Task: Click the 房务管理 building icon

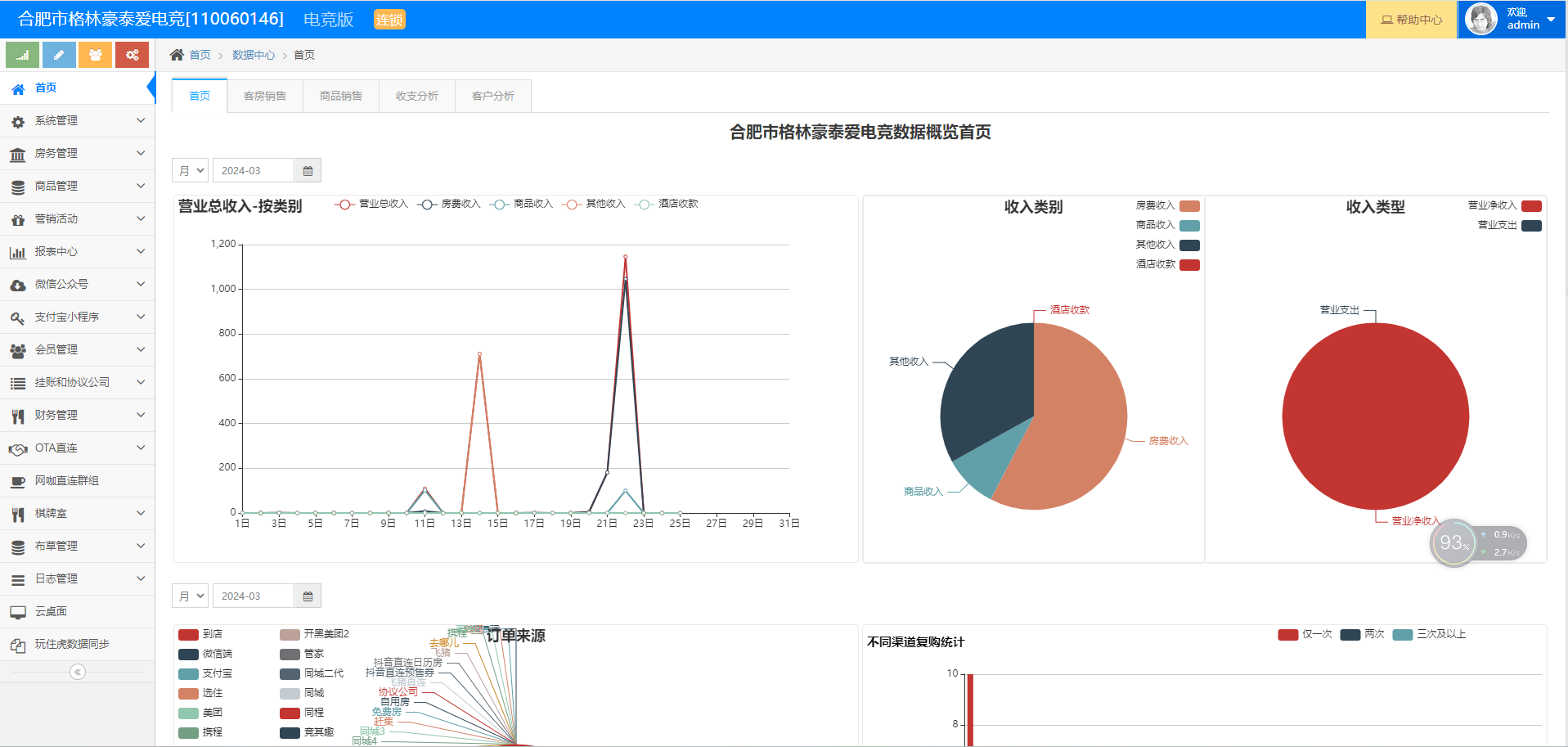Action: (x=18, y=154)
